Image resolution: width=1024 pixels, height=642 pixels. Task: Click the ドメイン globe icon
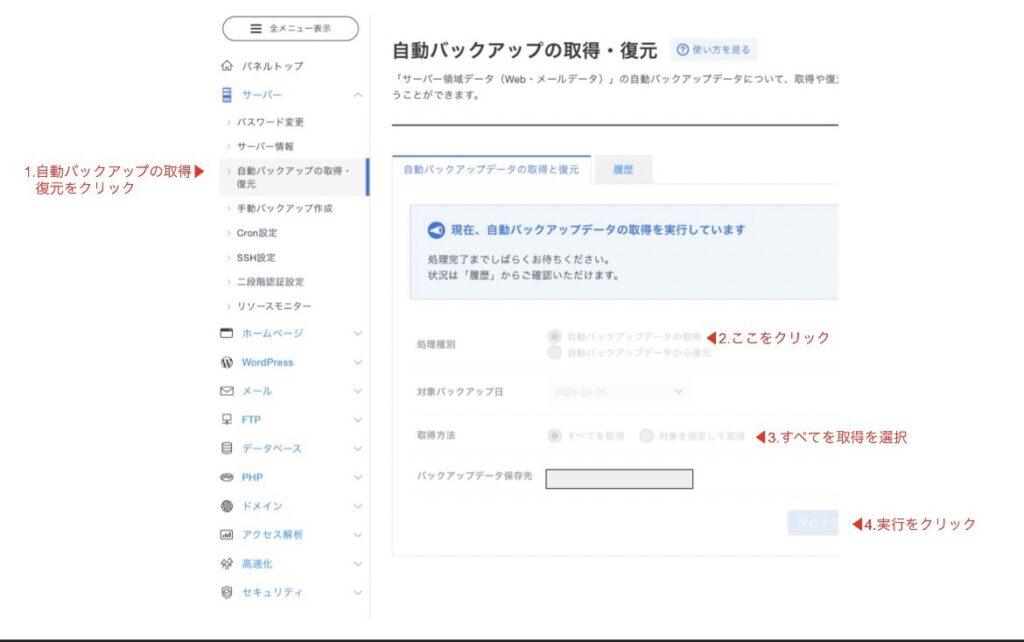(x=226, y=506)
